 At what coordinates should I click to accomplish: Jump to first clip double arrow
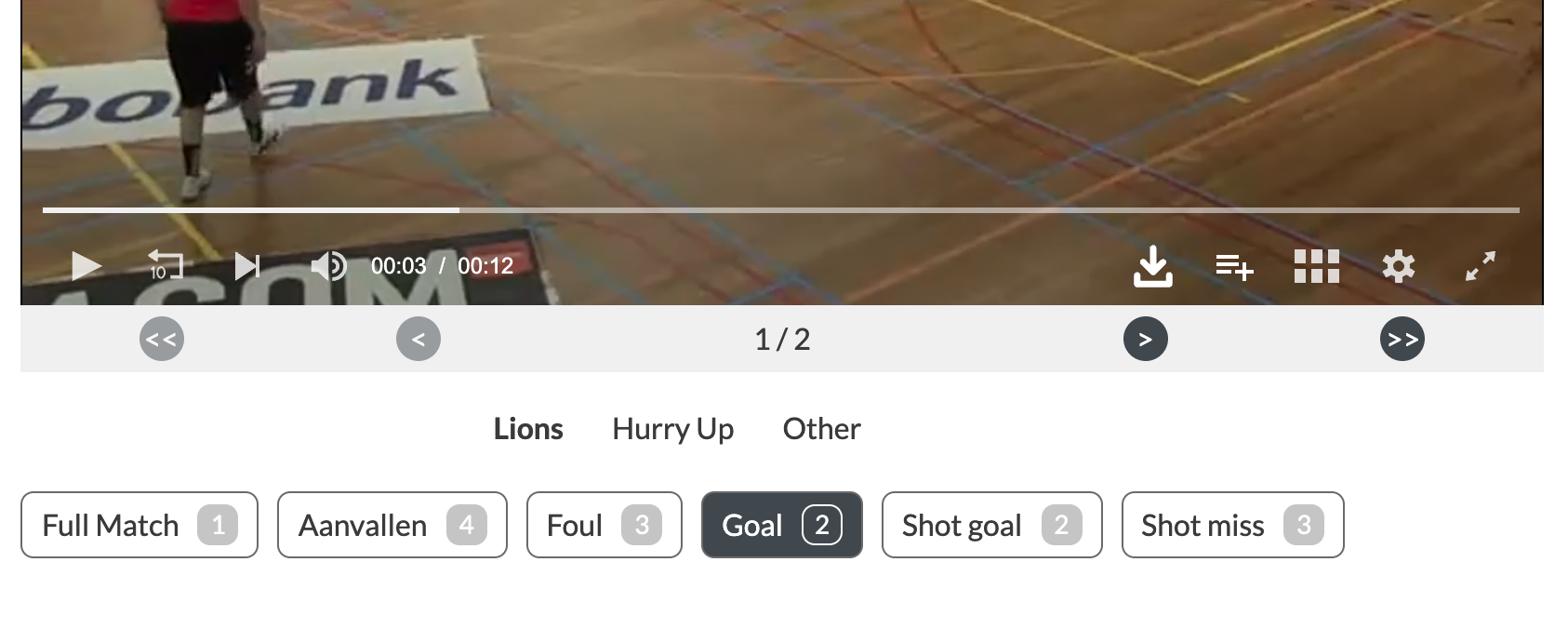coord(162,340)
